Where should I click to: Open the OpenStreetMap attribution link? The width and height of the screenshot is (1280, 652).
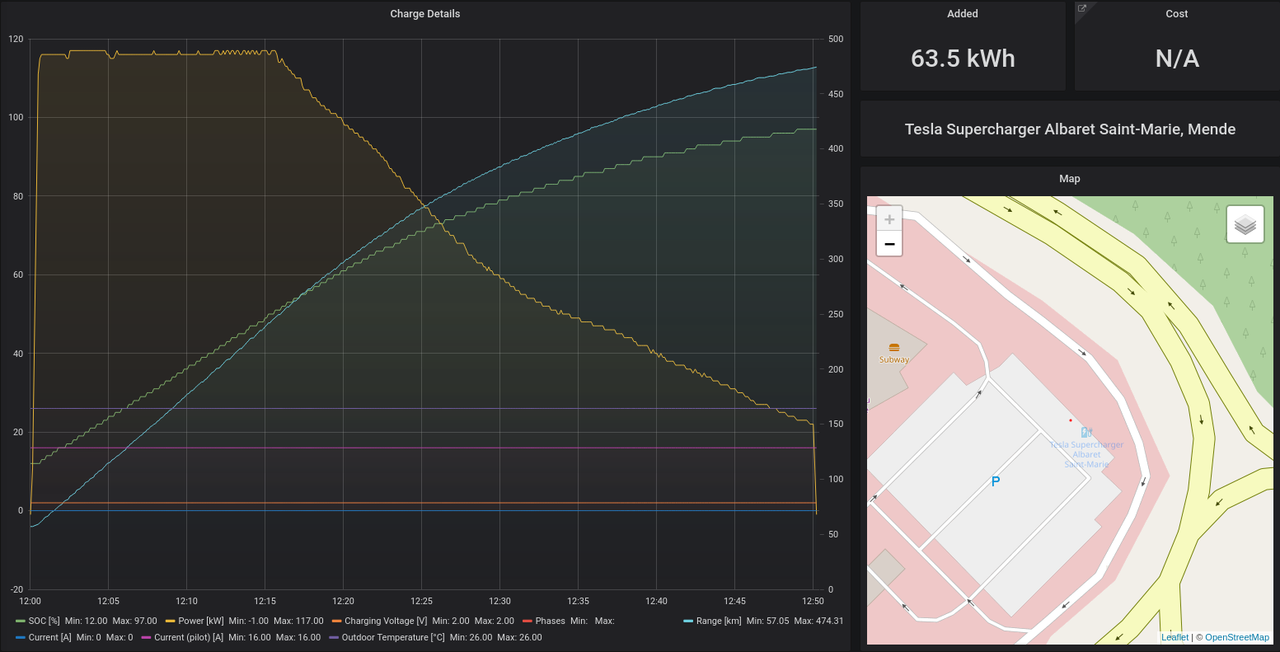click(1237, 637)
